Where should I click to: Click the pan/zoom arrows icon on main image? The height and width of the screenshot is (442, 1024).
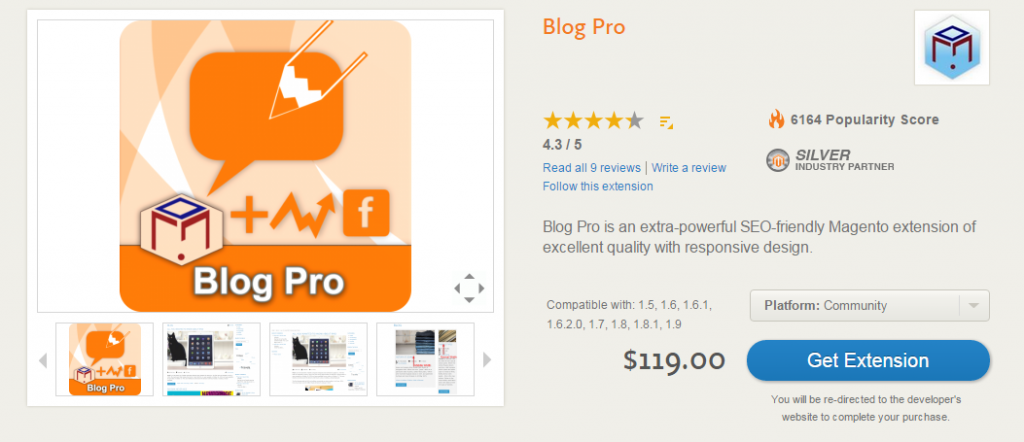(x=469, y=288)
